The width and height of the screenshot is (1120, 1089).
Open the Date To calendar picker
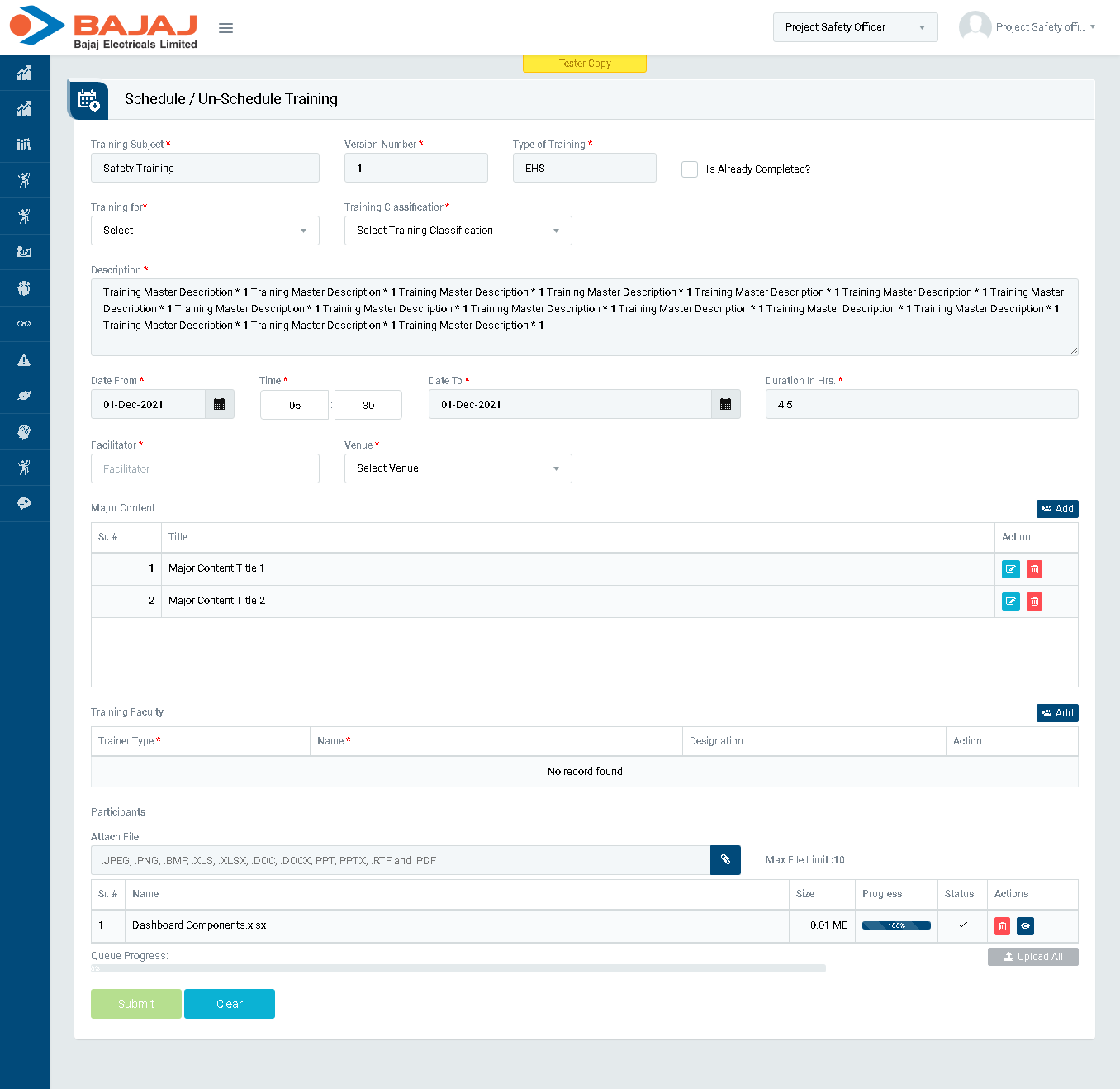[x=725, y=404]
